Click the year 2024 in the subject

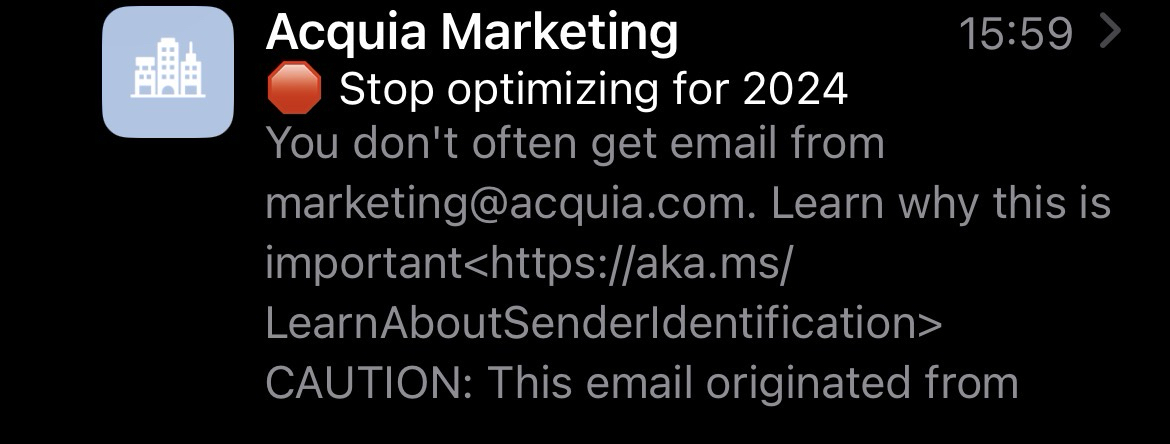click(795, 91)
